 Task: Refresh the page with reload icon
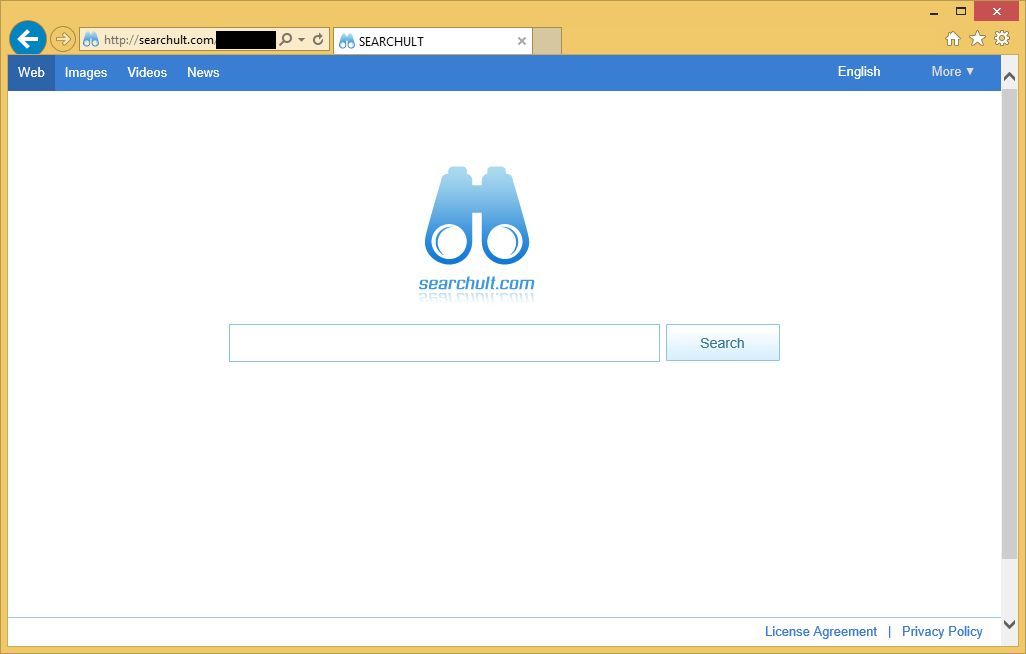[x=318, y=39]
